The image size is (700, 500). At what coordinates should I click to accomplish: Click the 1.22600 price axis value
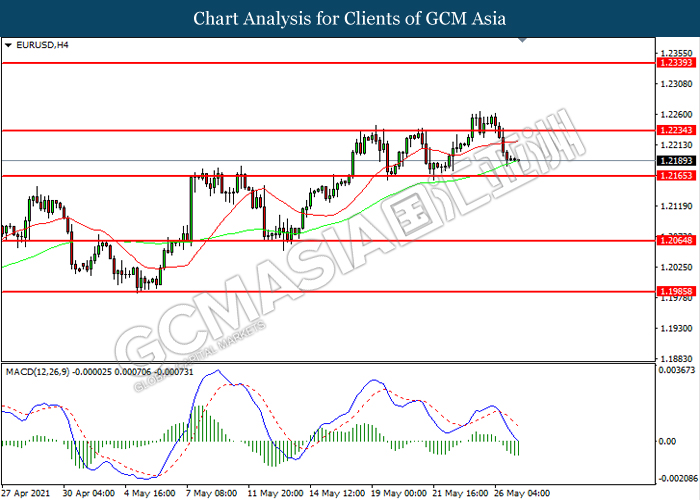pyautogui.click(x=677, y=115)
